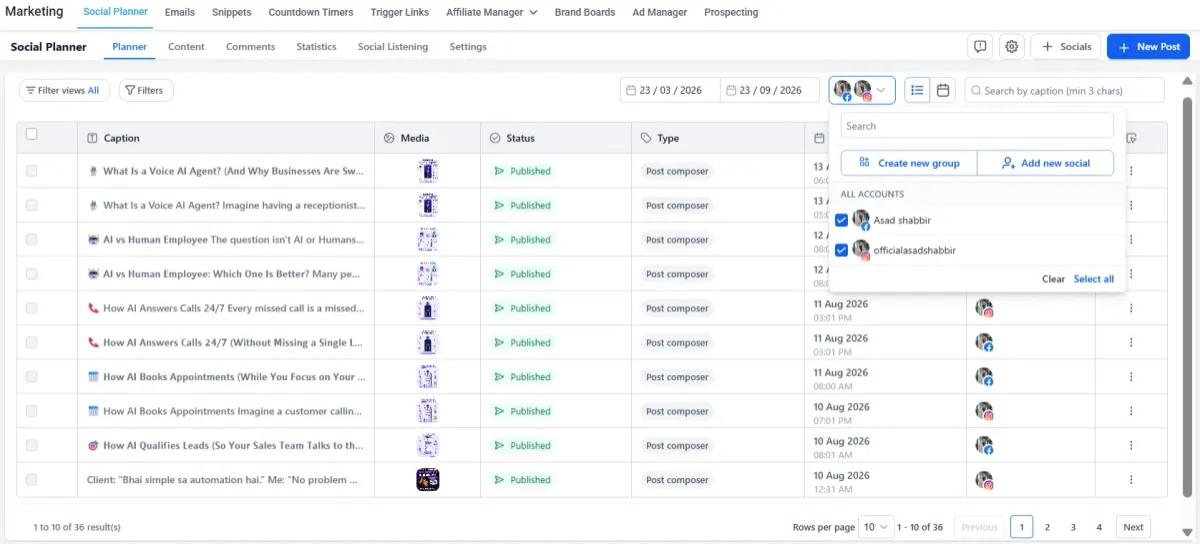Click three-dot menu for first Voice AI Agent row

pos(1131,171)
